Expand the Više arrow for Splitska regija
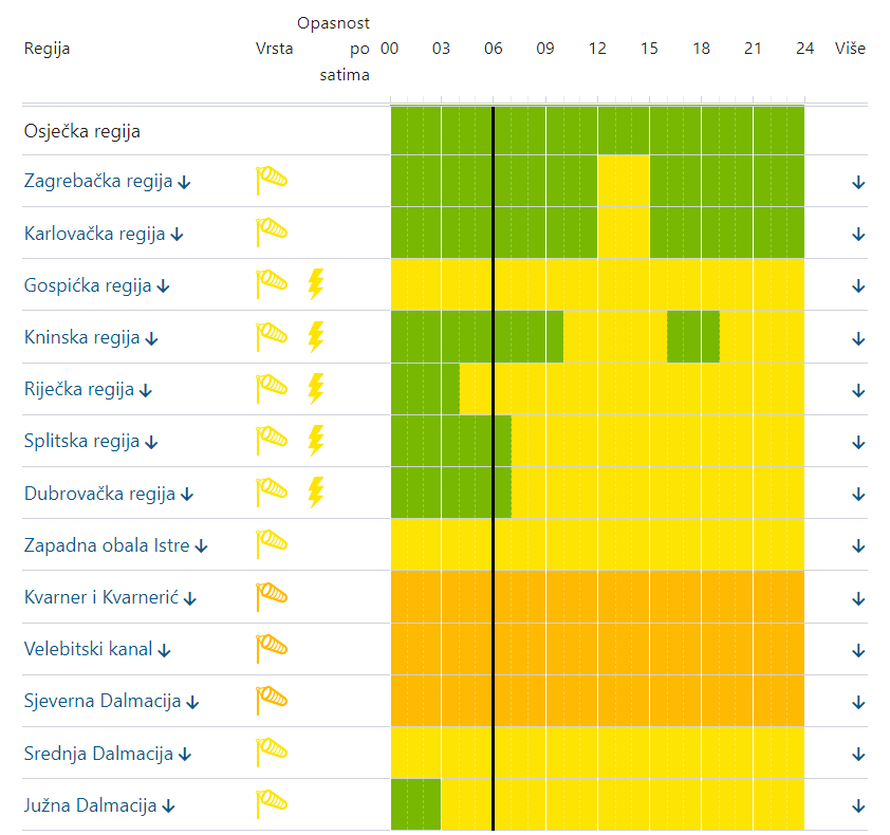 857,442
